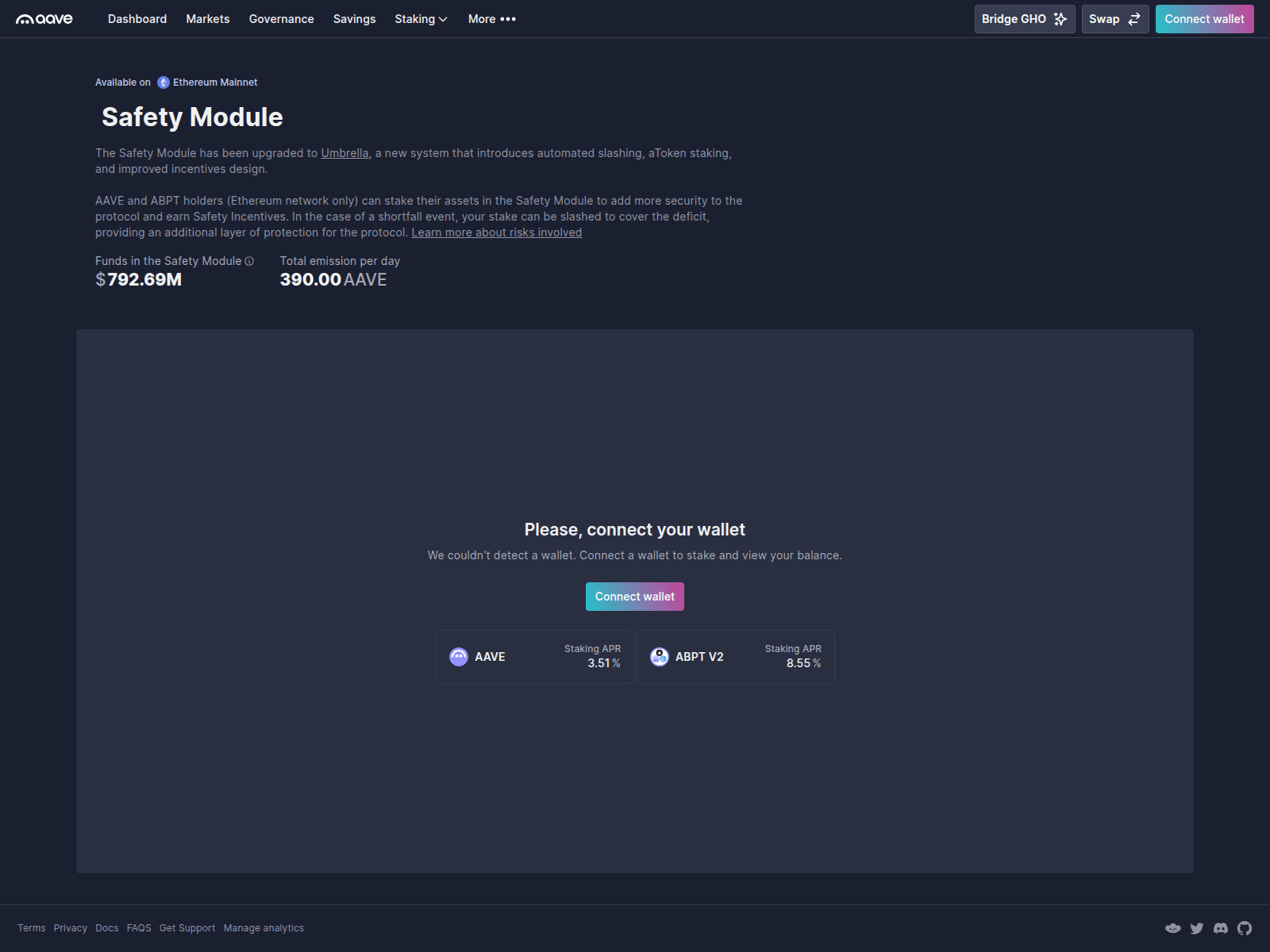This screenshot has height=952, width=1270.
Task: Expand the Staking dropdown menu
Action: (421, 19)
